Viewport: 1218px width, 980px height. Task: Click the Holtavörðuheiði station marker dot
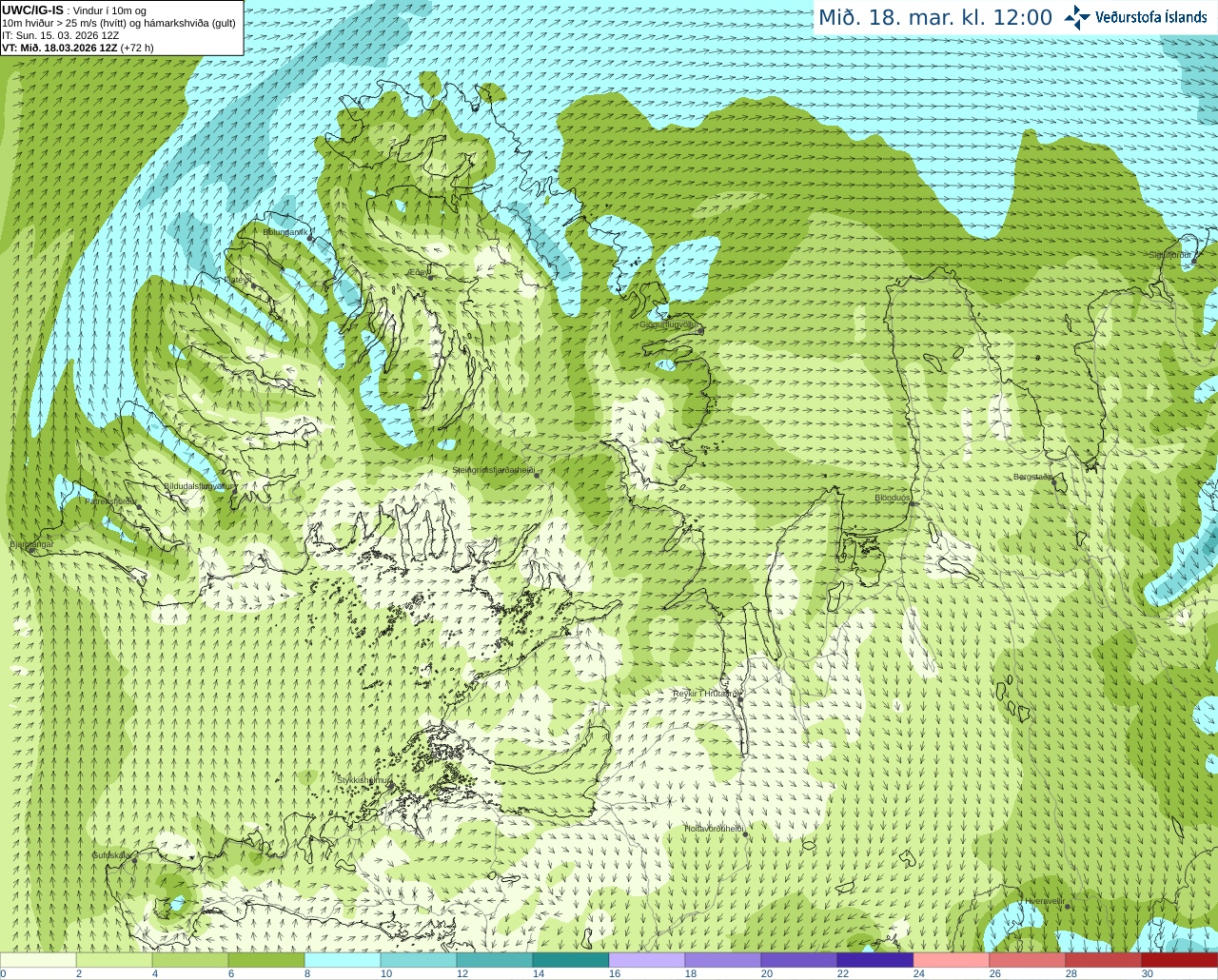pyautogui.click(x=745, y=834)
